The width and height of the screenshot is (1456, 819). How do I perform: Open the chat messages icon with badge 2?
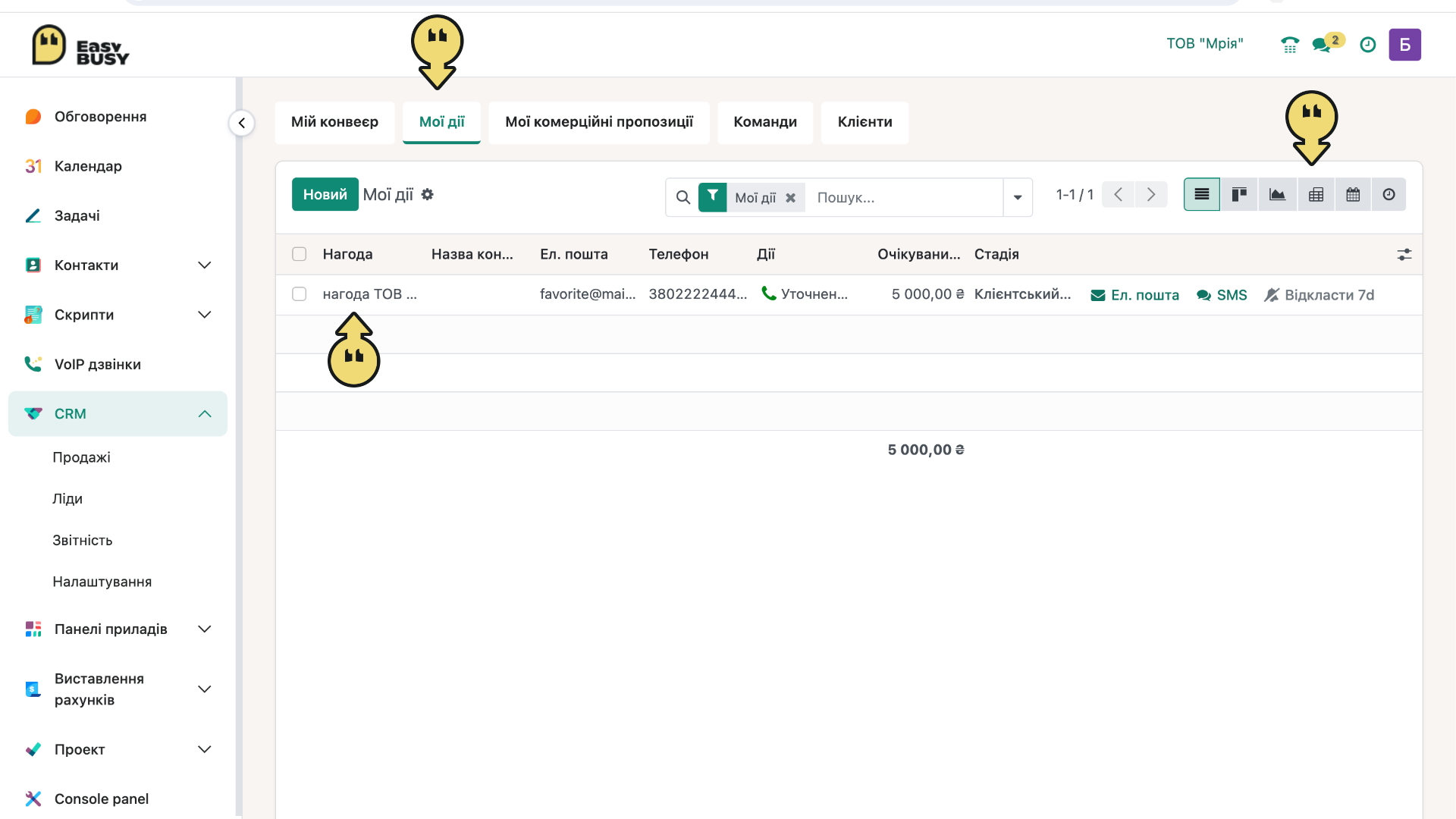[x=1328, y=43]
